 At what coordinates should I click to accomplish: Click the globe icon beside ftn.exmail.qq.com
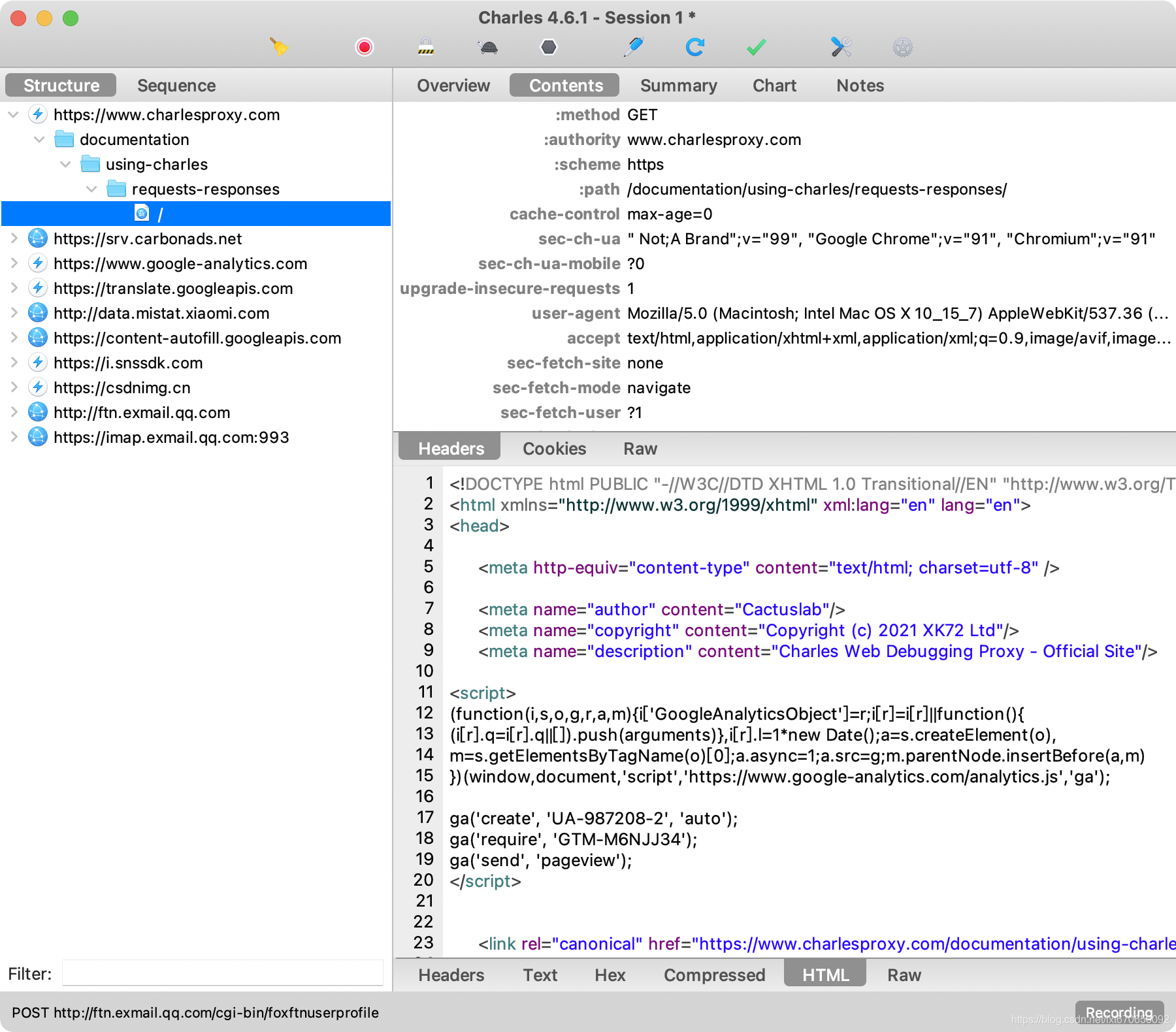(38, 413)
